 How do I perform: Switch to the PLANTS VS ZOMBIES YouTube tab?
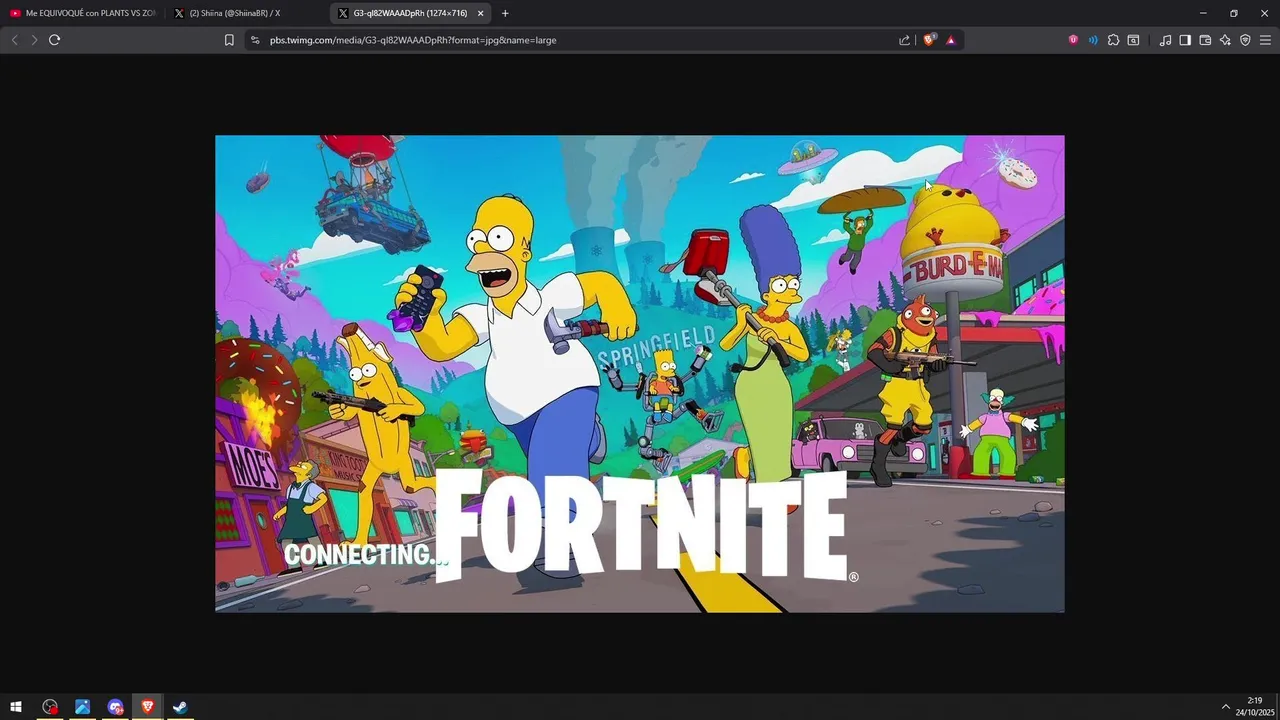[x=84, y=13]
